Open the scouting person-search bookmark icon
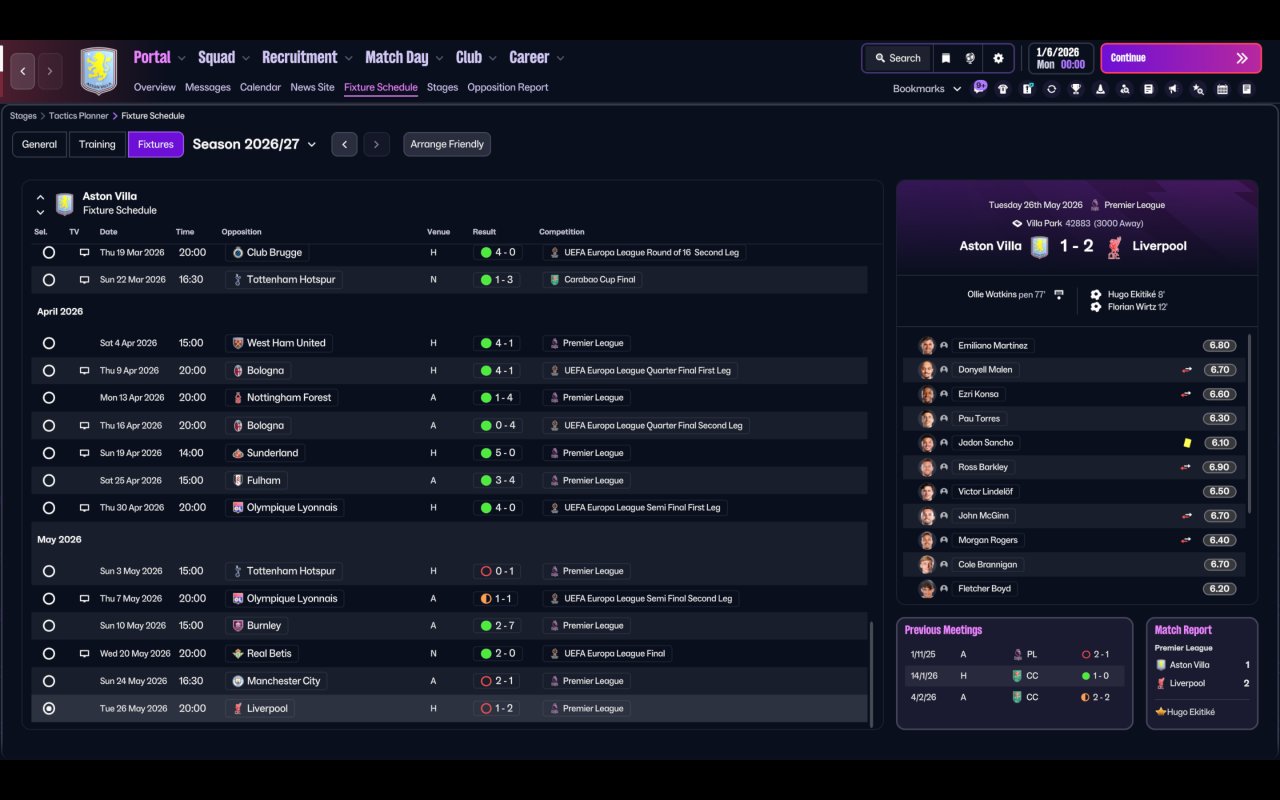Image resolution: width=1280 pixels, height=800 pixels. tap(1125, 89)
